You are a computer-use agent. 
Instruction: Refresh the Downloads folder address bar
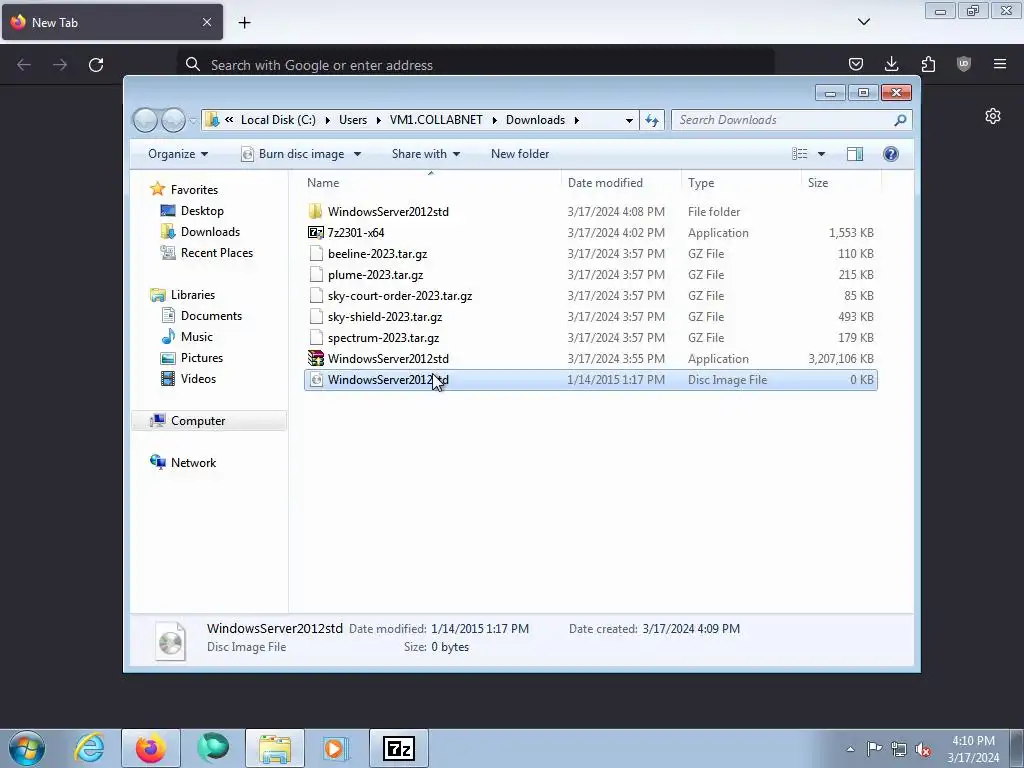[x=652, y=120]
